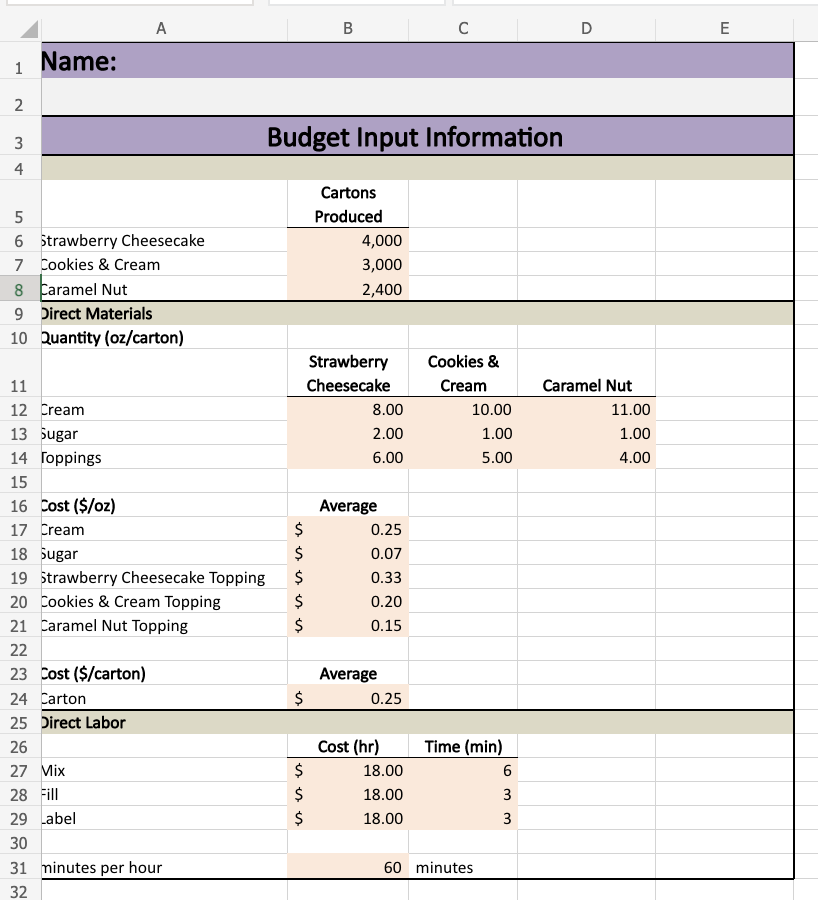
Task: Click the minutes per hour value 60
Action: point(347,867)
